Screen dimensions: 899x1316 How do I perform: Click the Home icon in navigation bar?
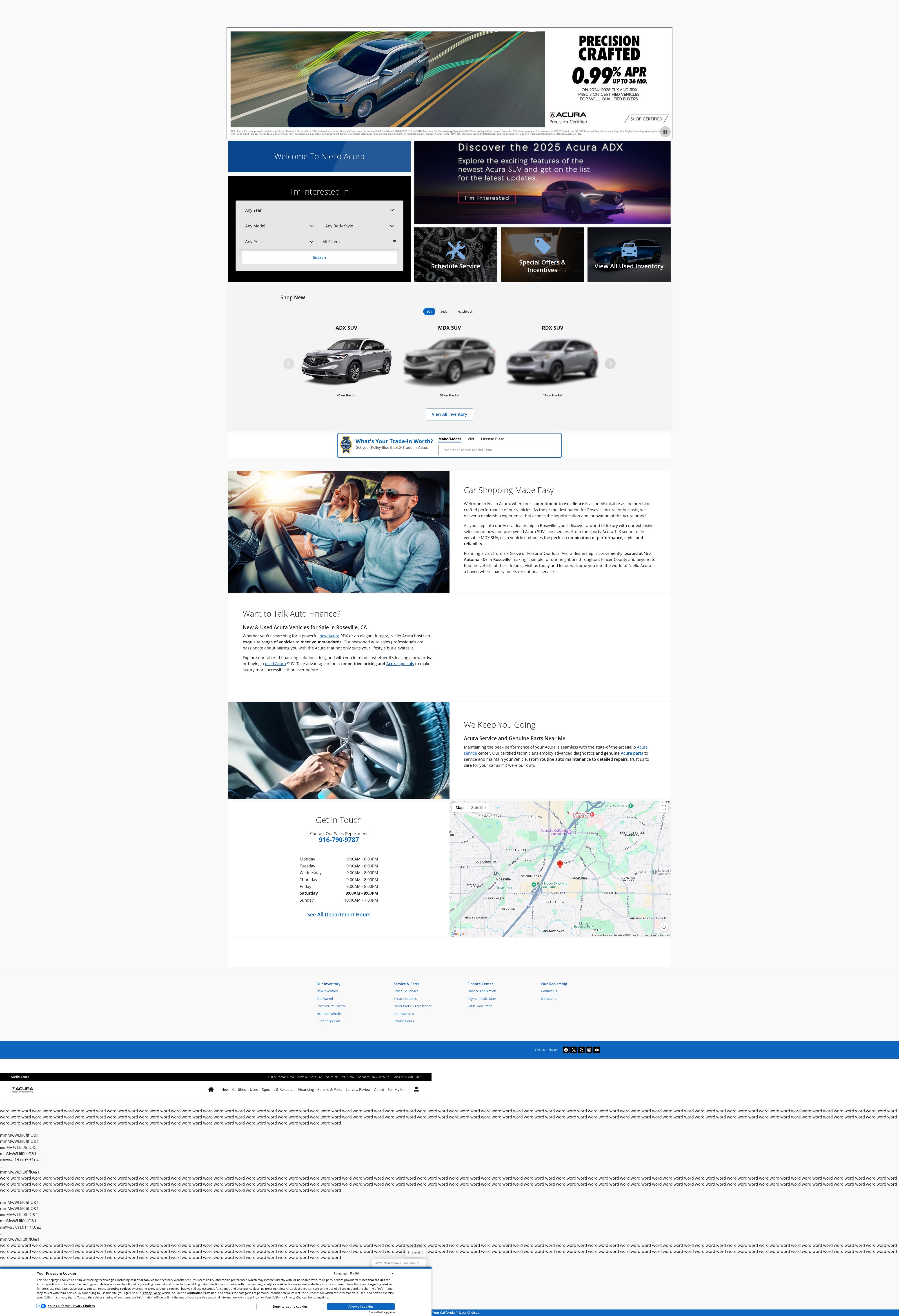211,1089
